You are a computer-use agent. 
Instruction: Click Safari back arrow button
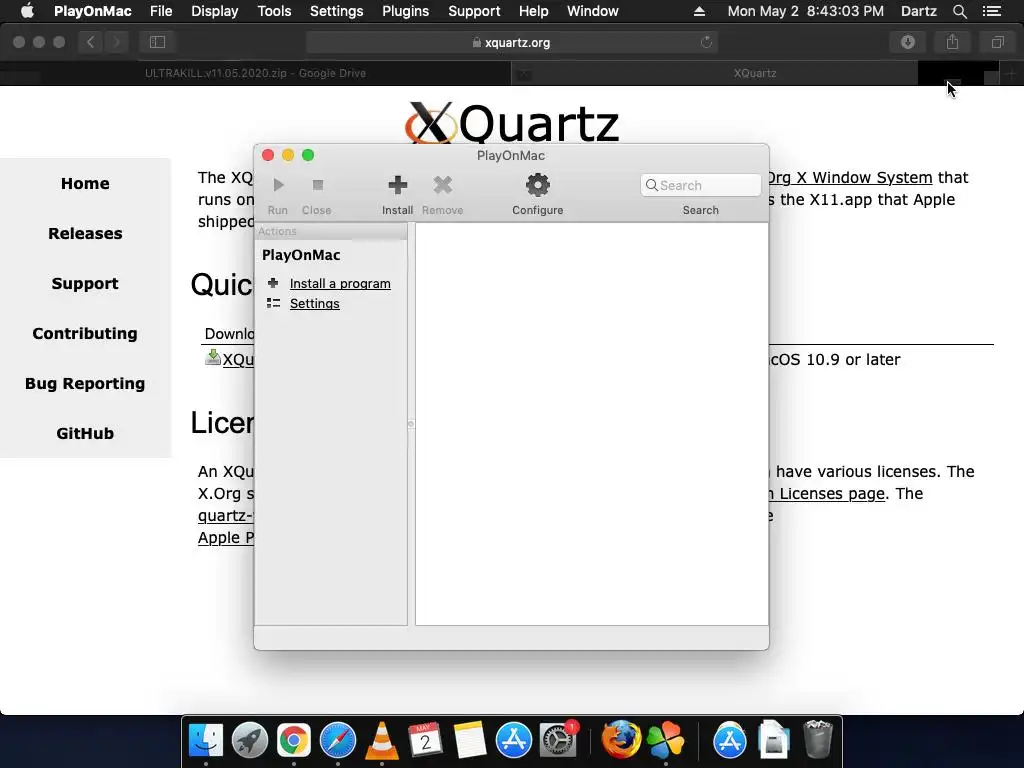click(91, 42)
